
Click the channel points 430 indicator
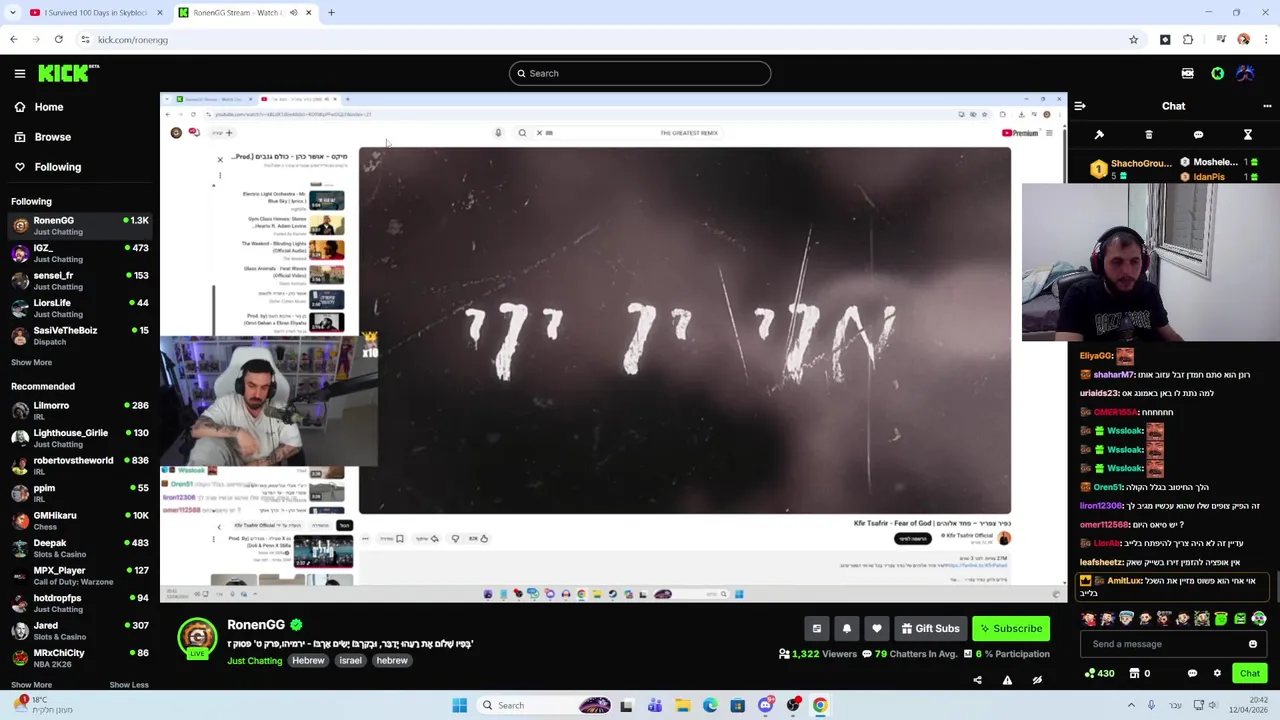[1099, 673]
